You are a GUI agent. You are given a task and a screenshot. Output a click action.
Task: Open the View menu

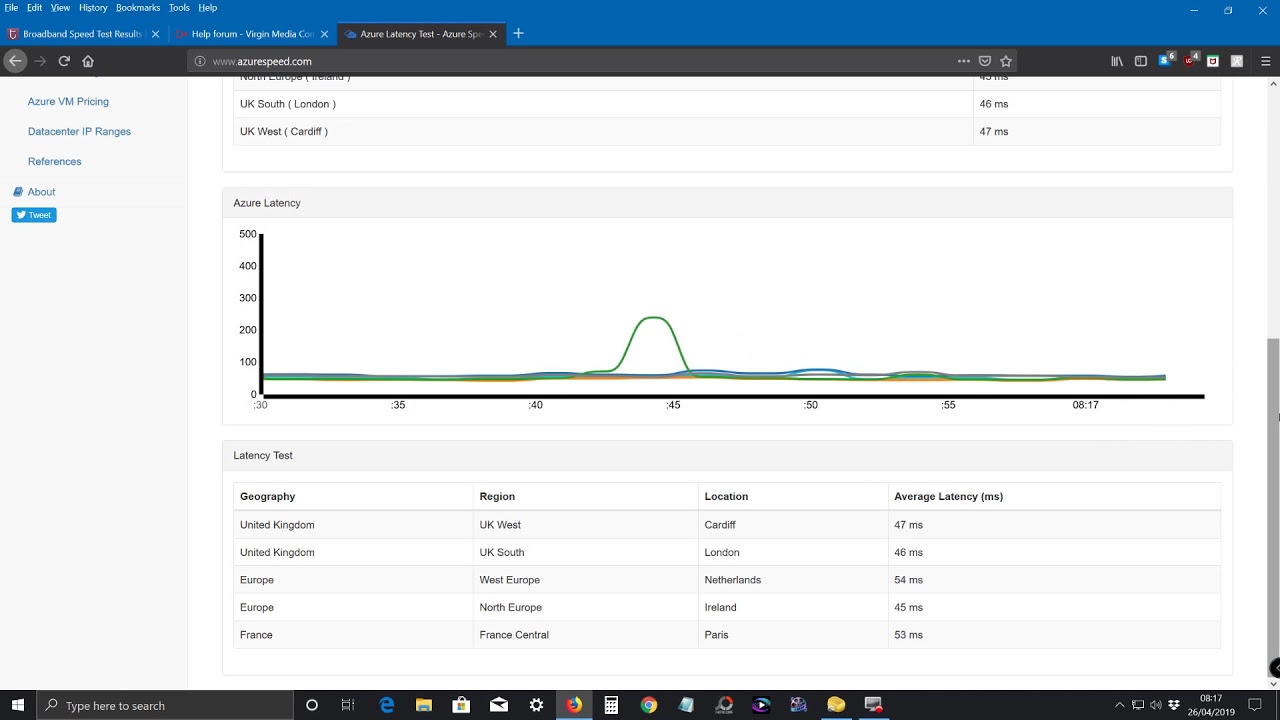coord(60,7)
